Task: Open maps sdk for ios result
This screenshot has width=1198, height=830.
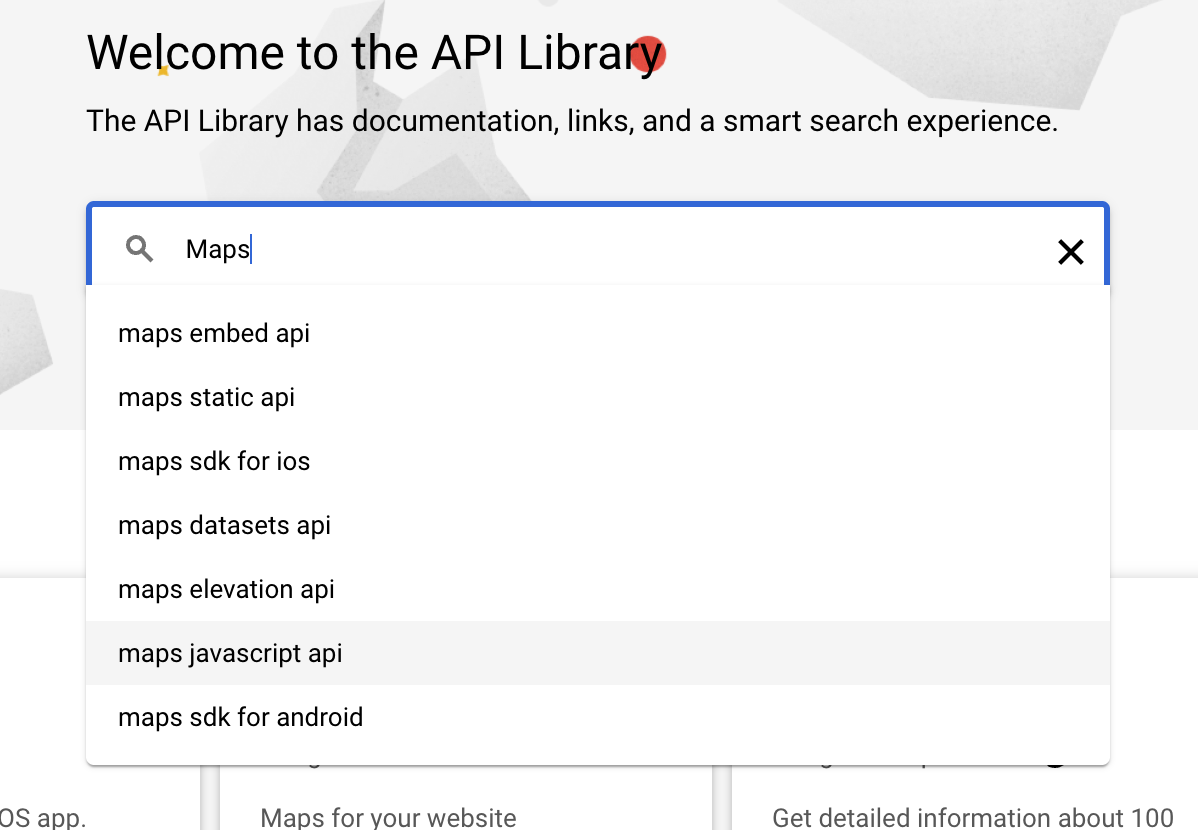Action: pyautogui.click(x=214, y=461)
